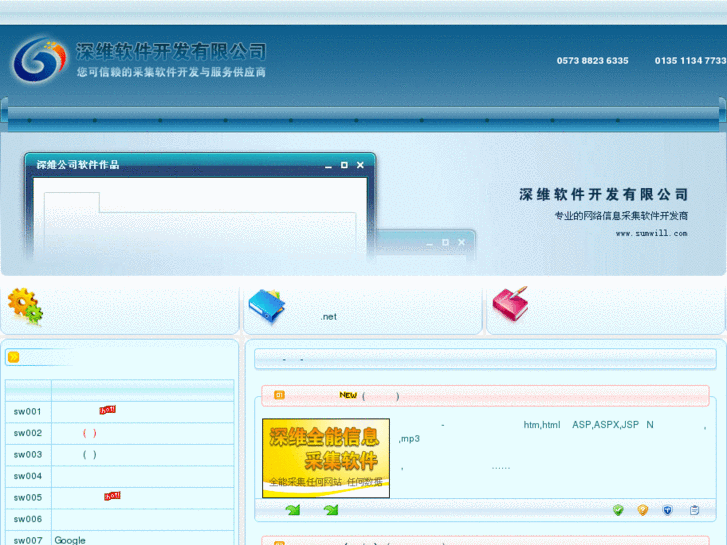This screenshot has height=545, width=727.
Task: Open the yellow product banner thumbnail
Action: [x=326, y=458]
